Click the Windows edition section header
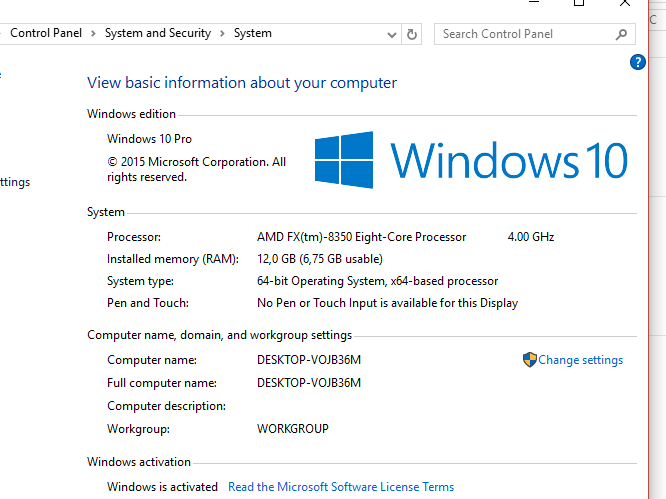The width and height of the screenshot is (666, 499). click(x=131, y=114)
